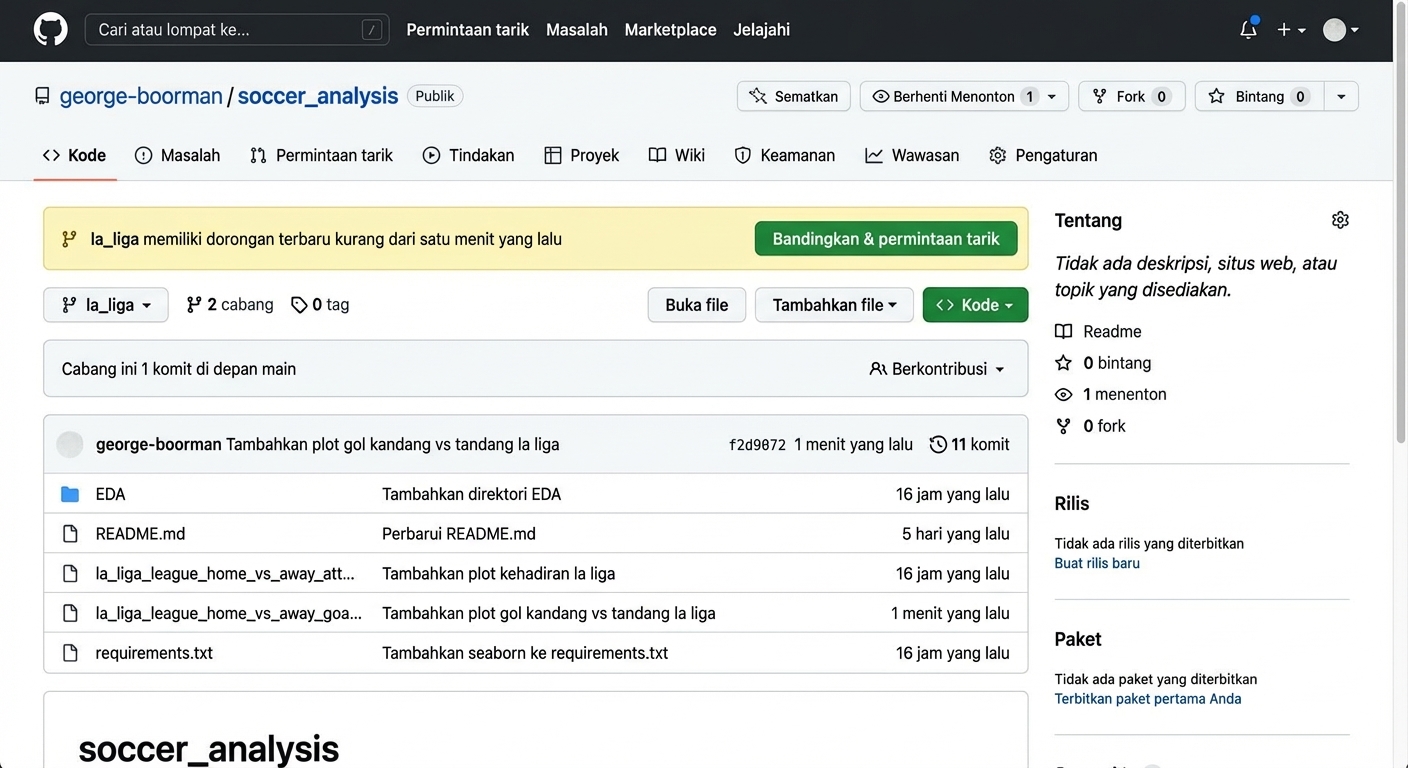Expand the green Kode dropdown button
Screen dimensions: 1408x768
coord(975,305)
